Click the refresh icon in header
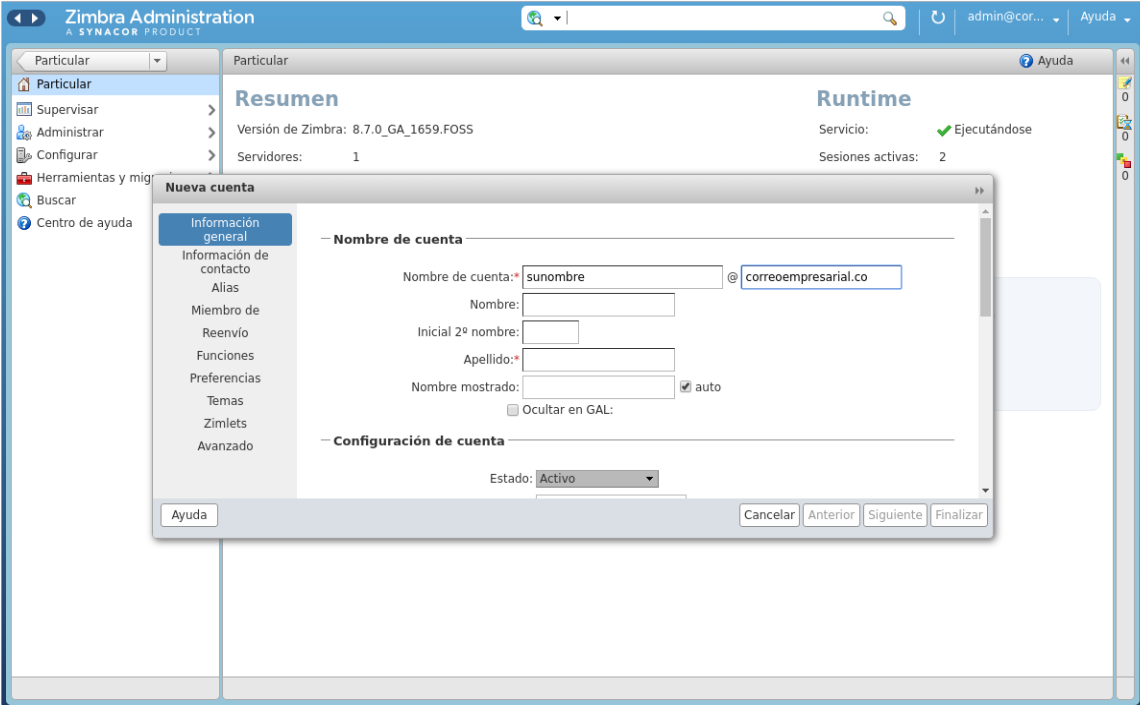 [x=937, y=18]
